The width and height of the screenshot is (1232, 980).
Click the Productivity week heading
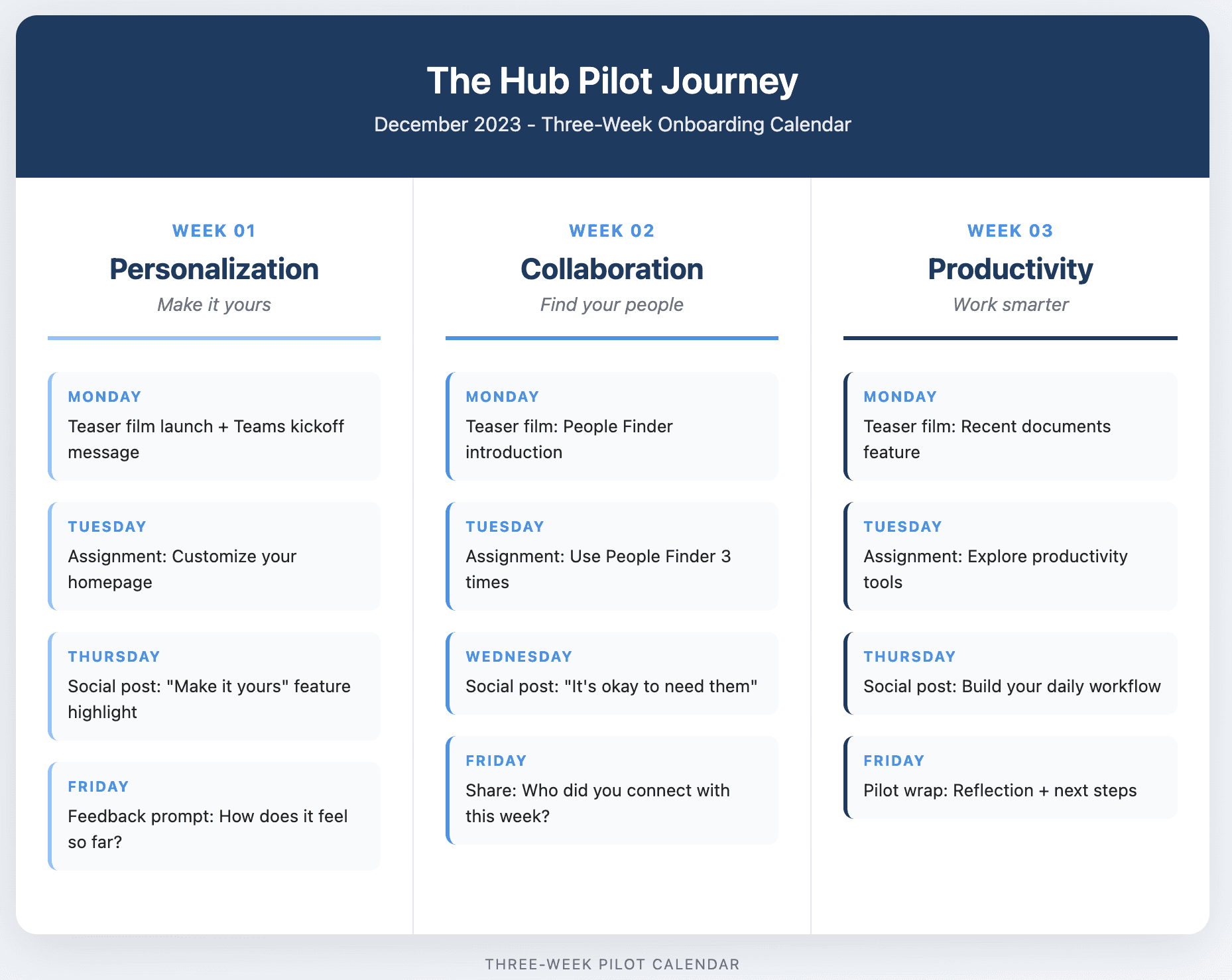(1010, 269)
